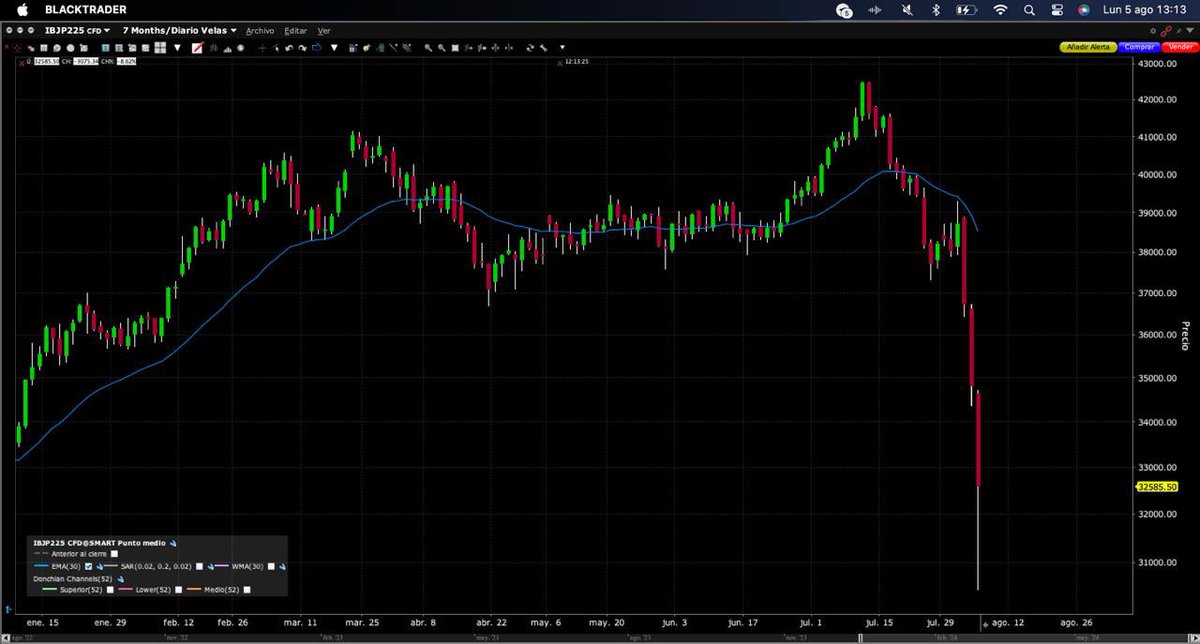Click the red Vender button

tap(1180, 47)
